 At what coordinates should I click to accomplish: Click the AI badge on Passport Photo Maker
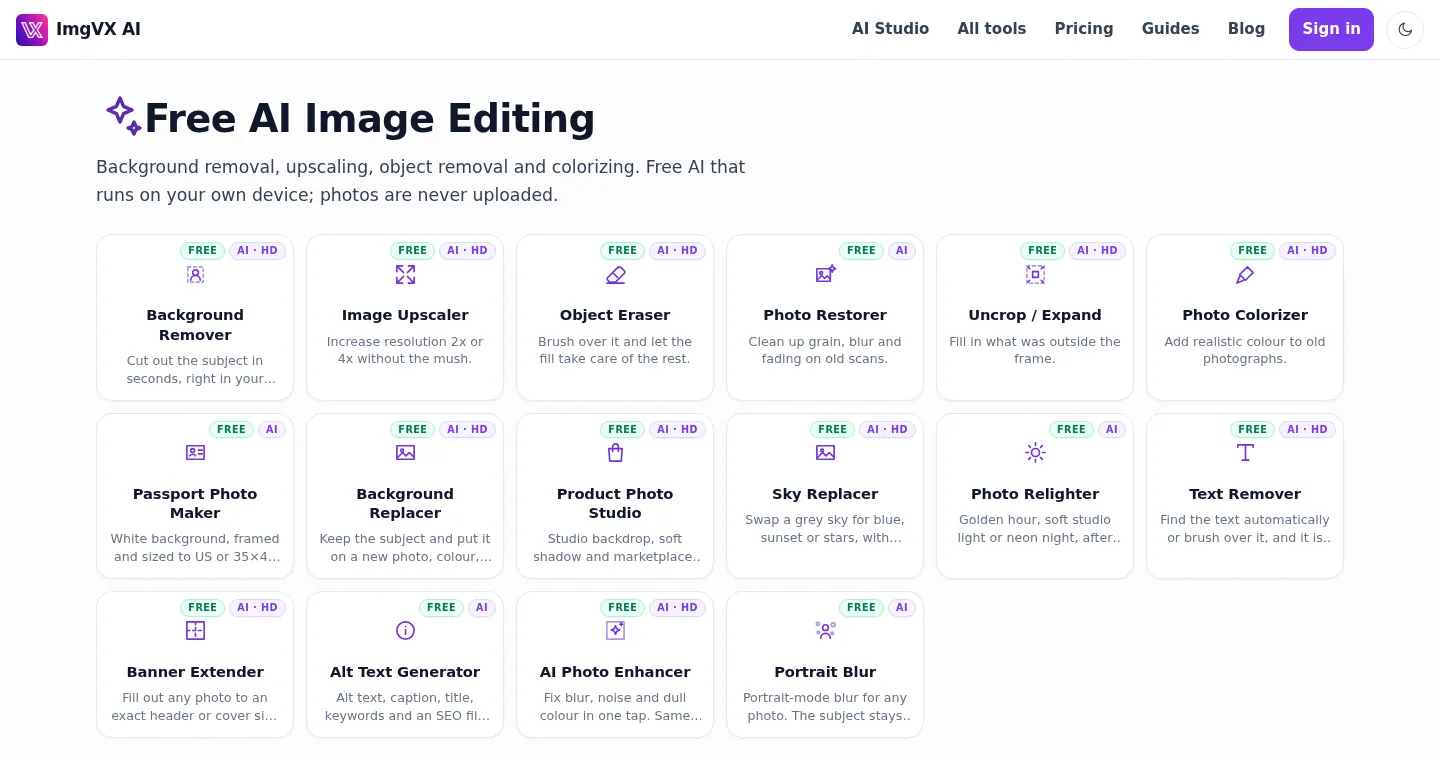click(x=272, y=429)
